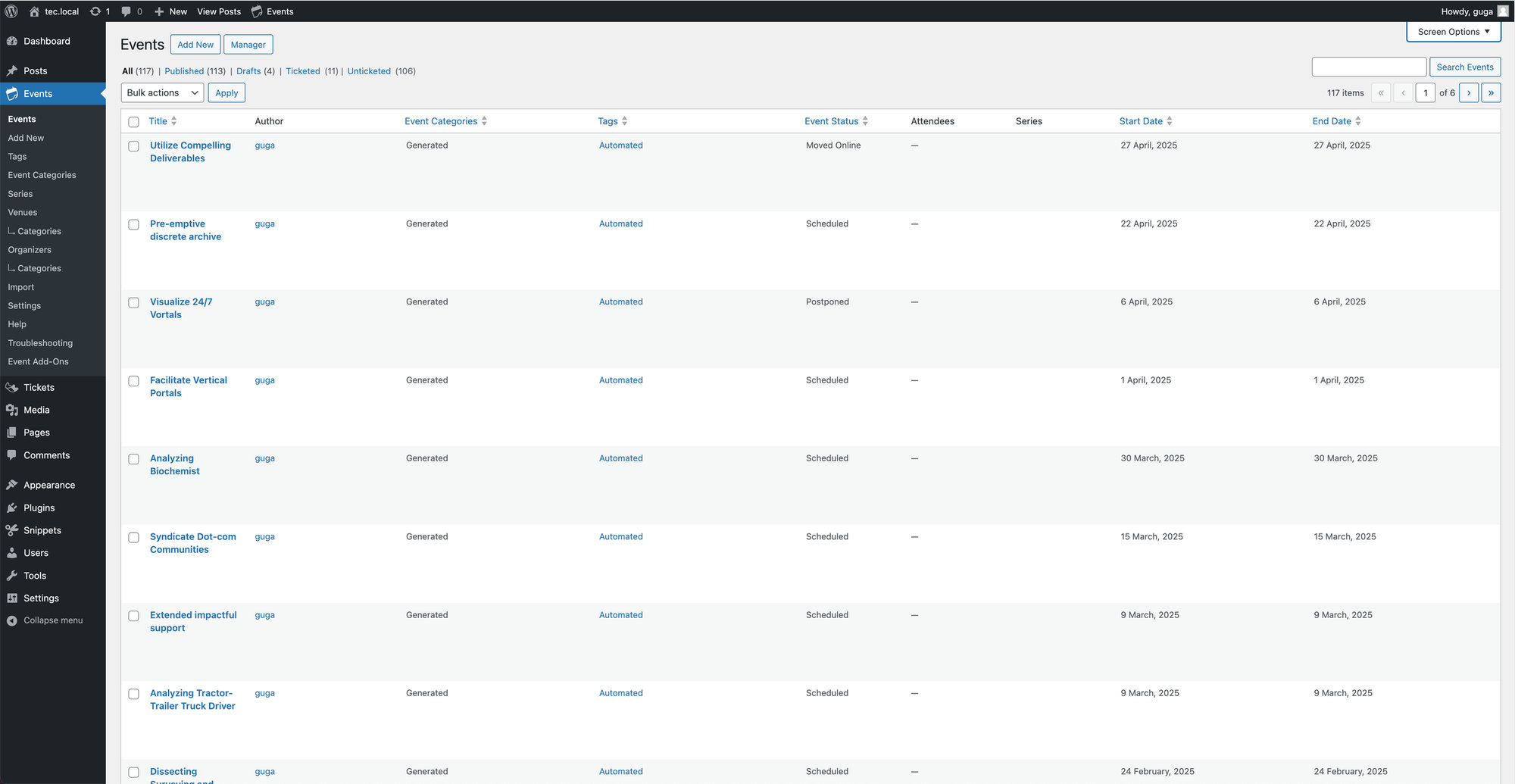
Task: Click the Search Events button
Action: pos(1464,67)
